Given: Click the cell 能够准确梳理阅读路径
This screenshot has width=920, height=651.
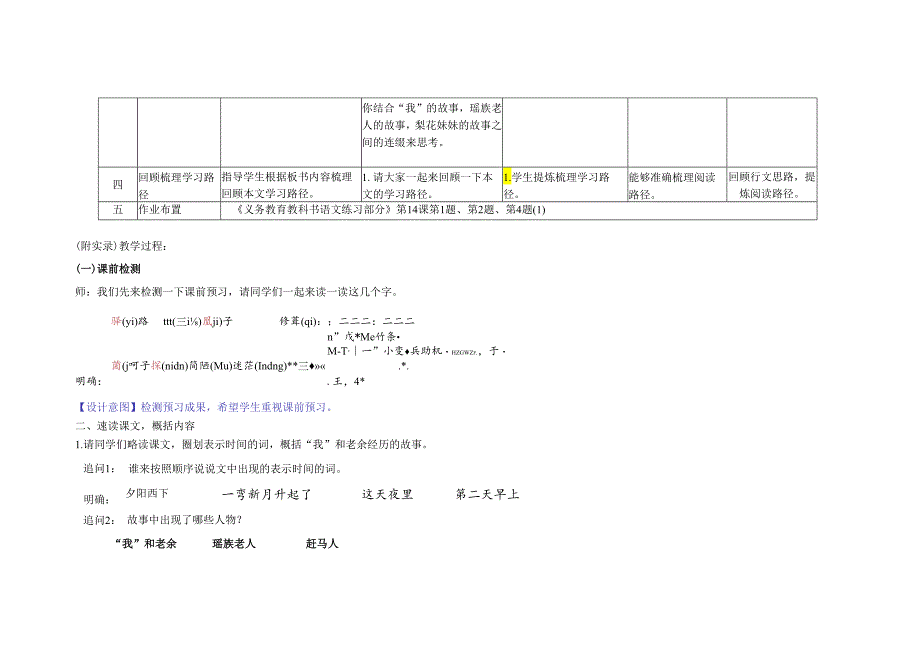Looking at the screenshot, I should 668,181.
